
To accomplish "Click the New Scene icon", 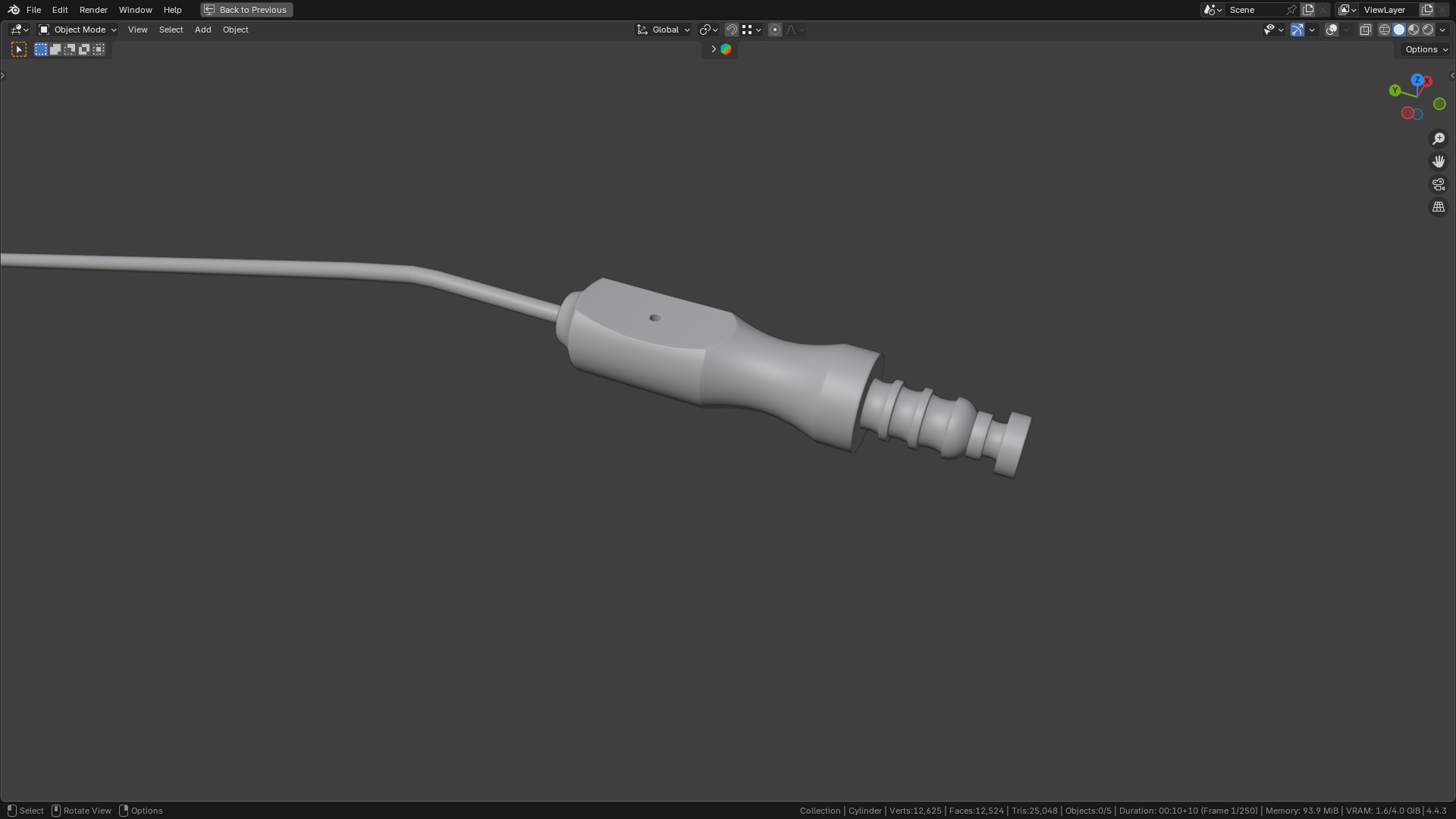I will point(1308,10).
